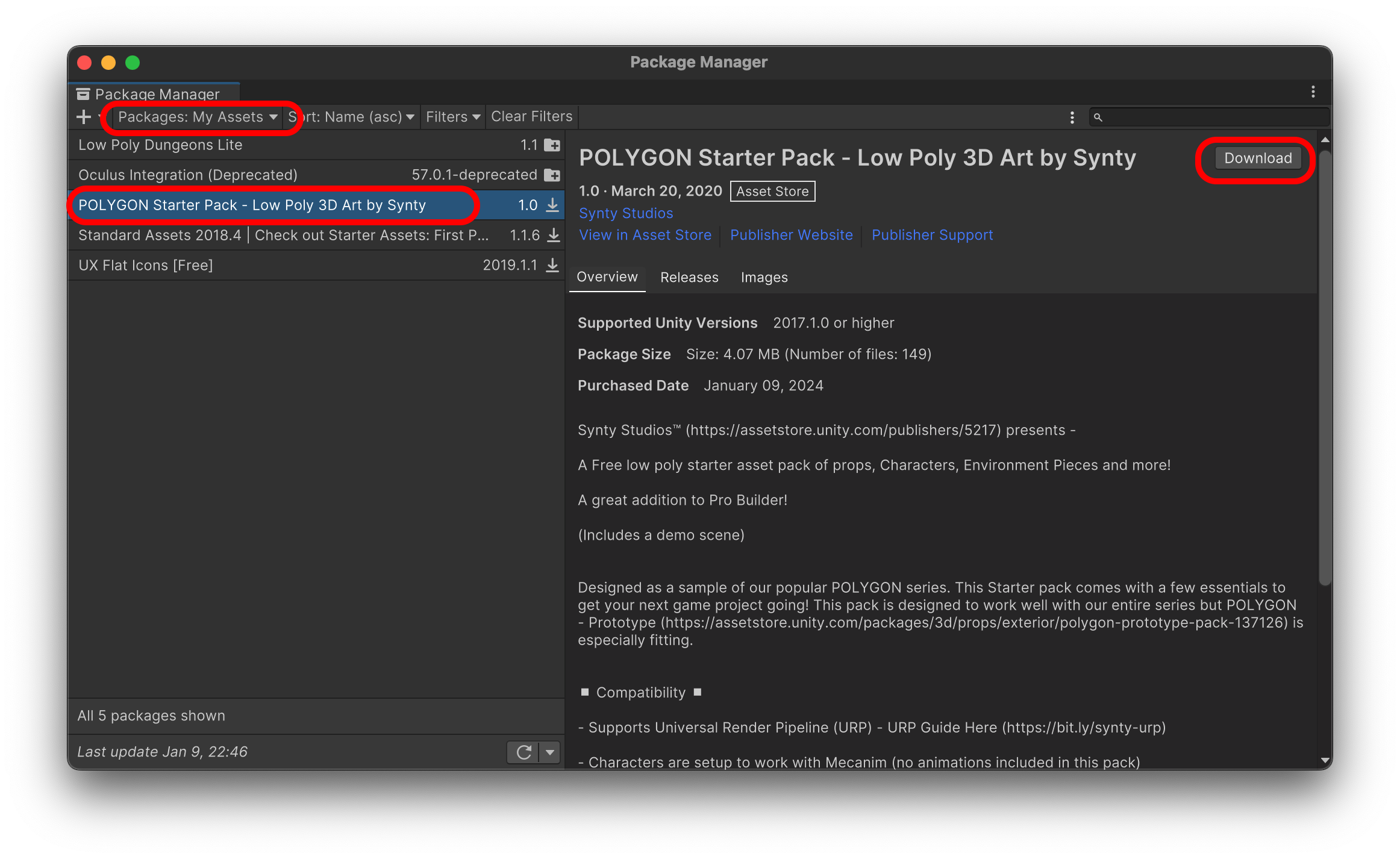The image size is (1400, 859).
Task: Expand the Filters dropdown
Action: [x=452, y=117]
